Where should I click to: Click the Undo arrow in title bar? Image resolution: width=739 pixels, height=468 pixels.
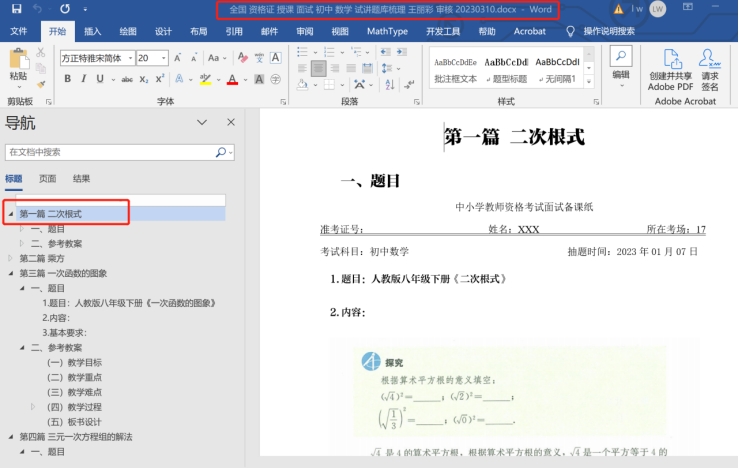[36, 9]
